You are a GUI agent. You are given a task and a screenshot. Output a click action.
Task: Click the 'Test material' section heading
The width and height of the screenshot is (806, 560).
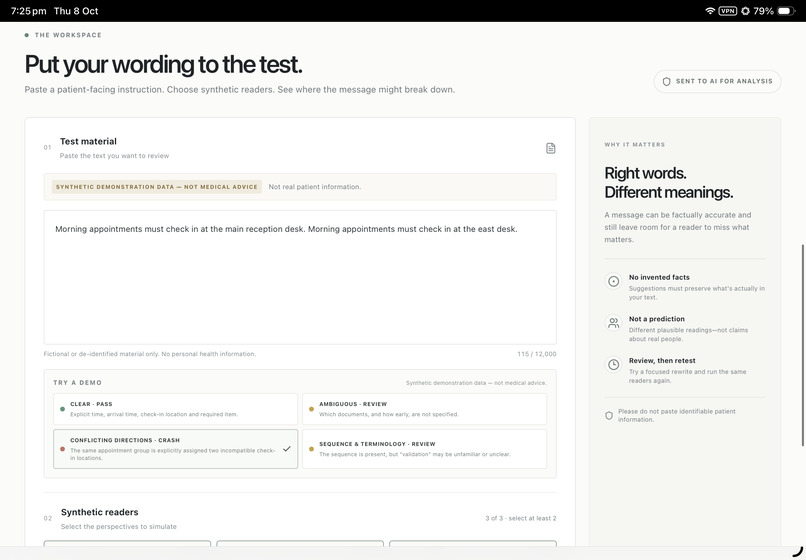pos(88,141)
